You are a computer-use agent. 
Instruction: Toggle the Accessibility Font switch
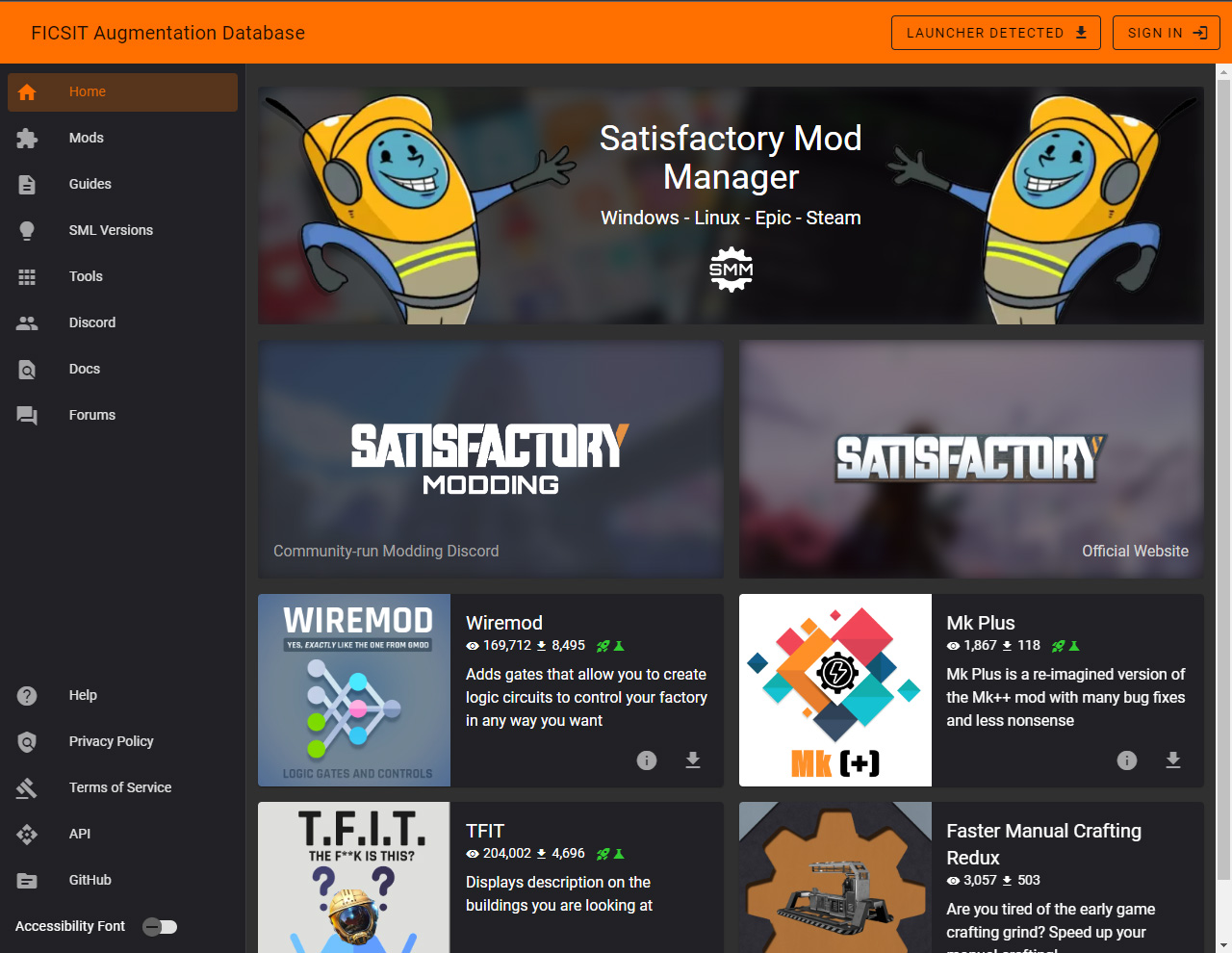point(160,927)
